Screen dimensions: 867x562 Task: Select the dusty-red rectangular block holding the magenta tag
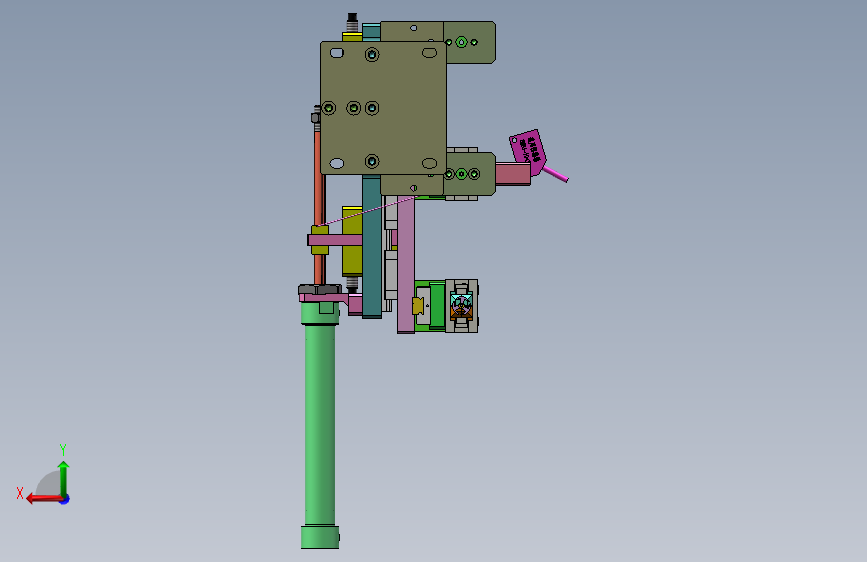(513, 174)
